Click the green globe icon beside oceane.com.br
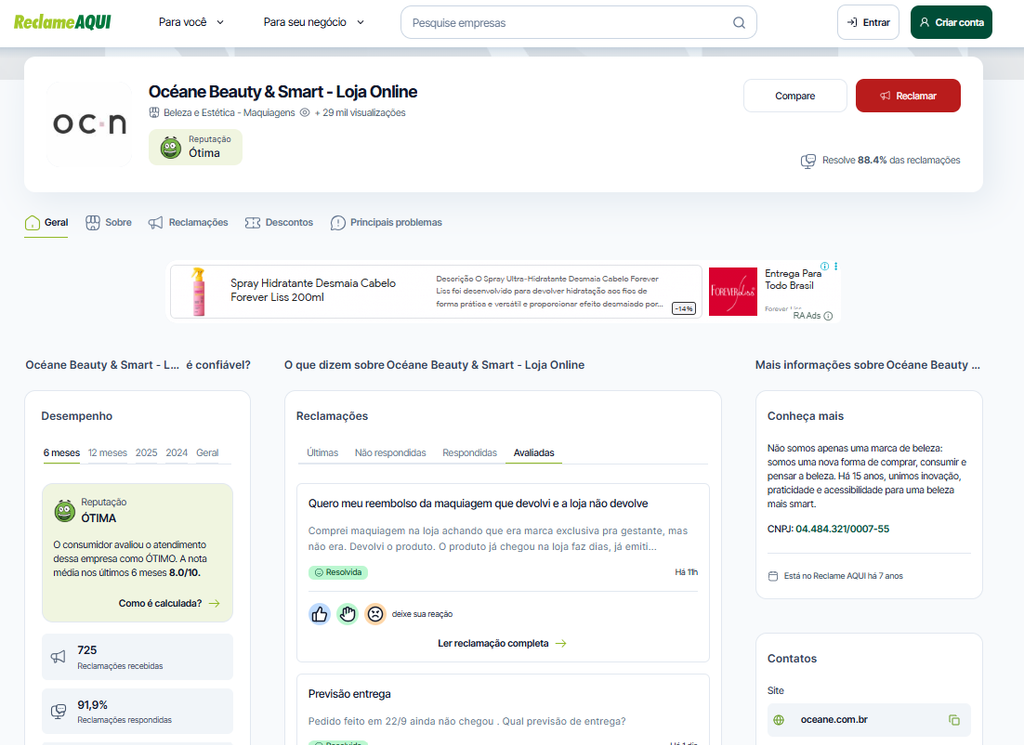The width and height of the screenshot is (1024, 745). click(x=778, y=720)
